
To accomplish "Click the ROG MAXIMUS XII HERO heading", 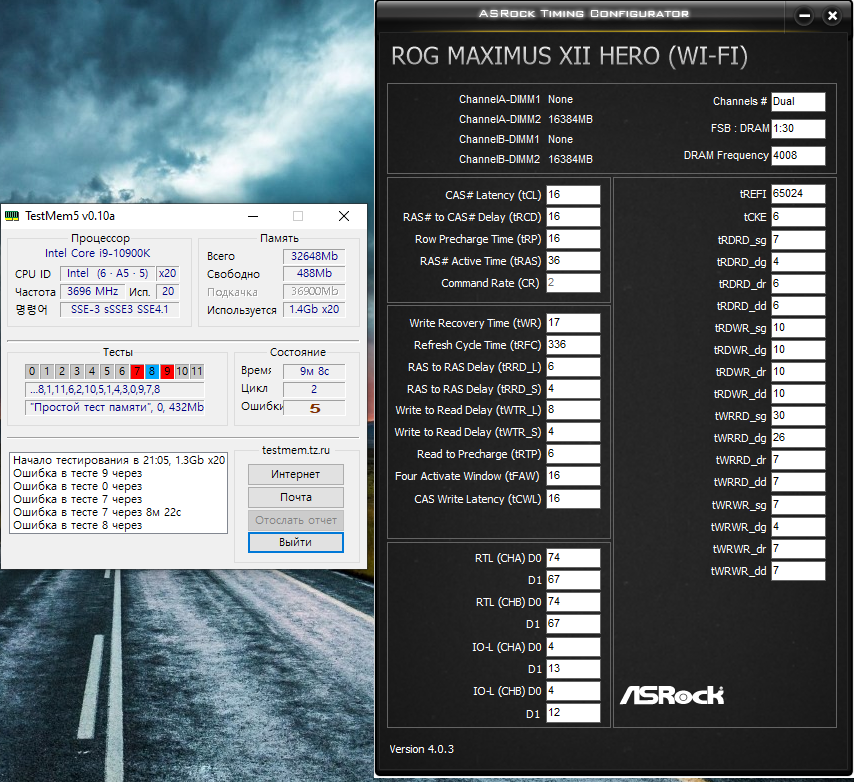I will (x=569, y=56).
